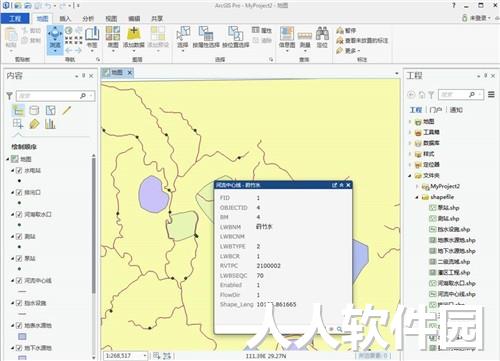The width and height of the screenshot is (500, 361).
Task: Toggle the 测站 layer checkbox
Action: (19, 236)
